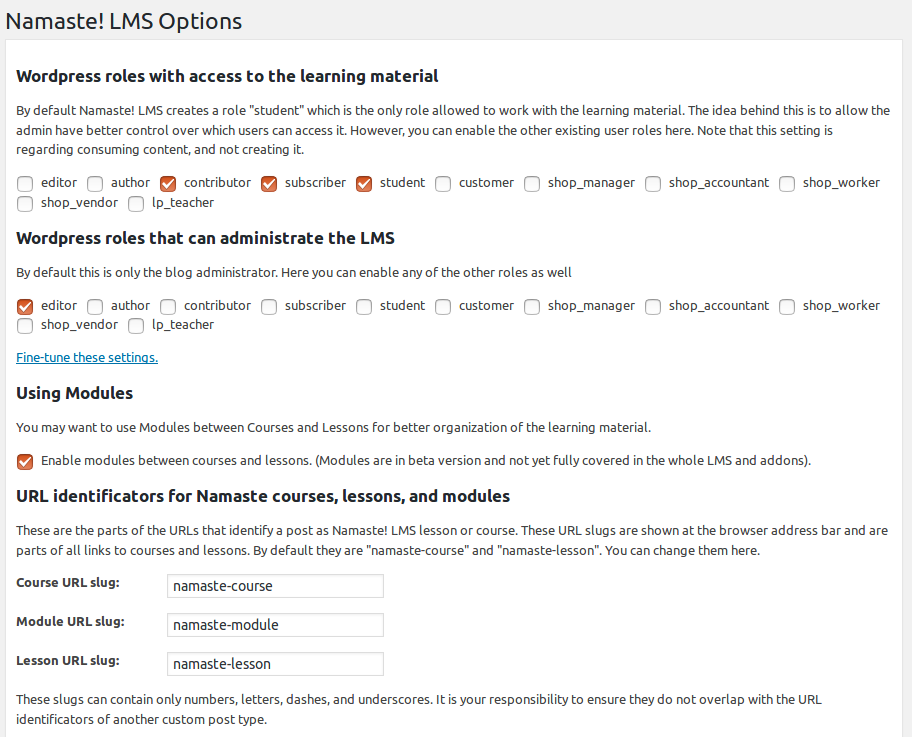Screen dimensions: 912x737
Task: Click heading 'Wordpress roles with access to the learning material'
Action: point(227,76)
